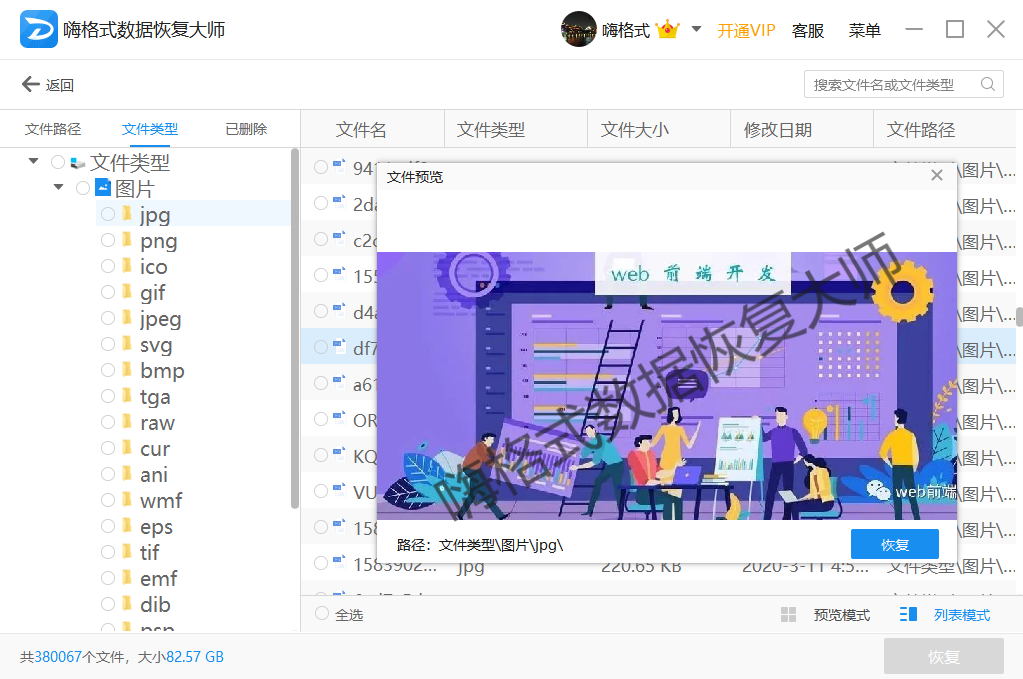Click the png folder icon
1023x679 pixels.
coord(127,239)
